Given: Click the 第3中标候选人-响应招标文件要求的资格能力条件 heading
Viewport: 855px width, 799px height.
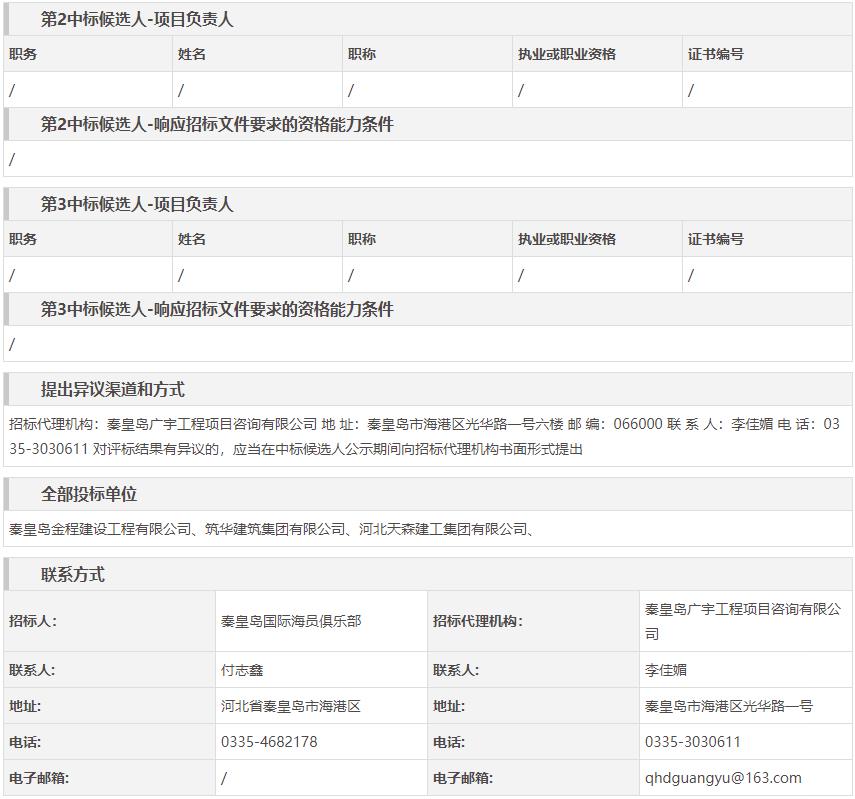Looking at the screenshot, I should click(217, 310).
